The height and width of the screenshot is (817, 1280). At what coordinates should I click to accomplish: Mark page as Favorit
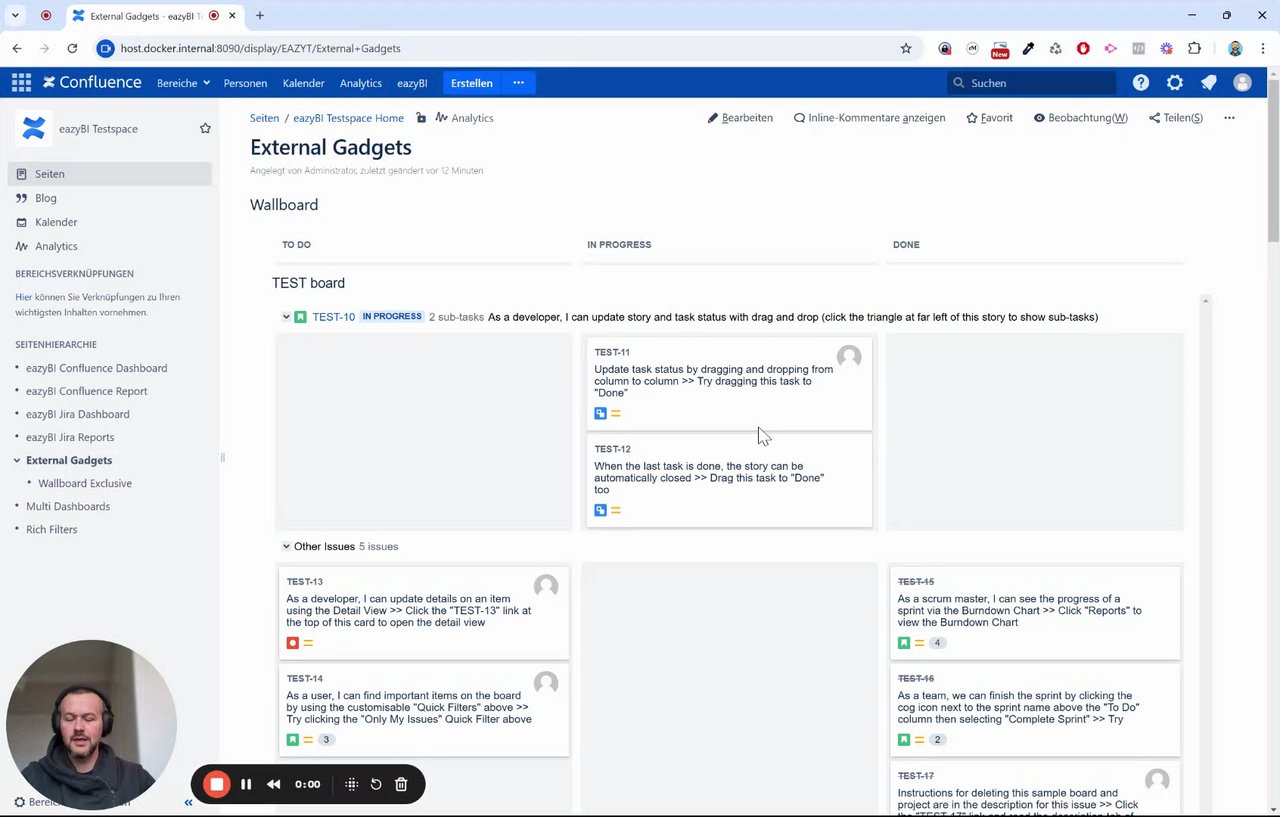pos(989,118)
